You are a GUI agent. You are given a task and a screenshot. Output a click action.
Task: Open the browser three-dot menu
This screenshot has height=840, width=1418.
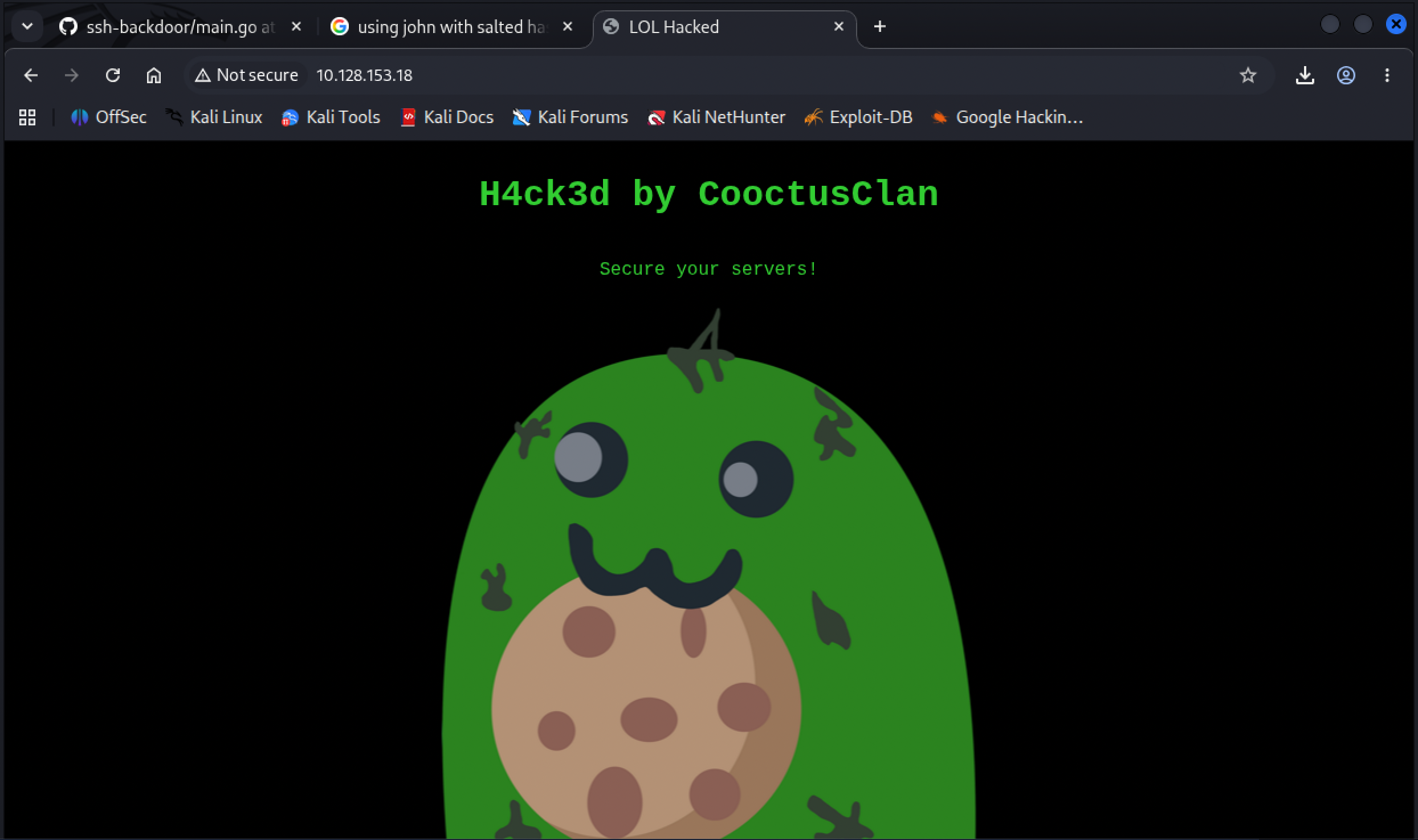coord(1387,75)
